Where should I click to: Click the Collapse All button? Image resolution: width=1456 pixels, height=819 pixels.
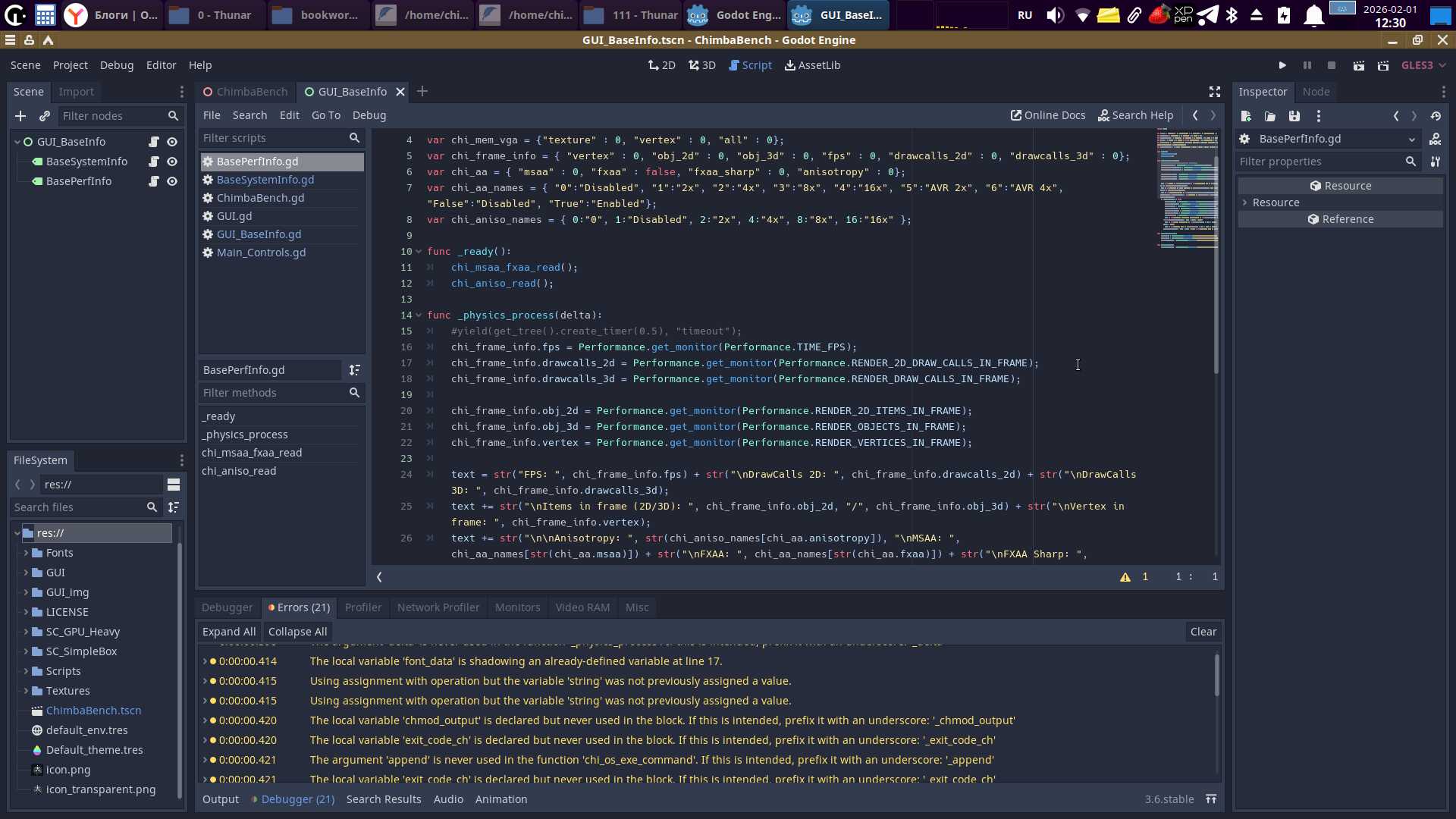click(x=297, y=632)
